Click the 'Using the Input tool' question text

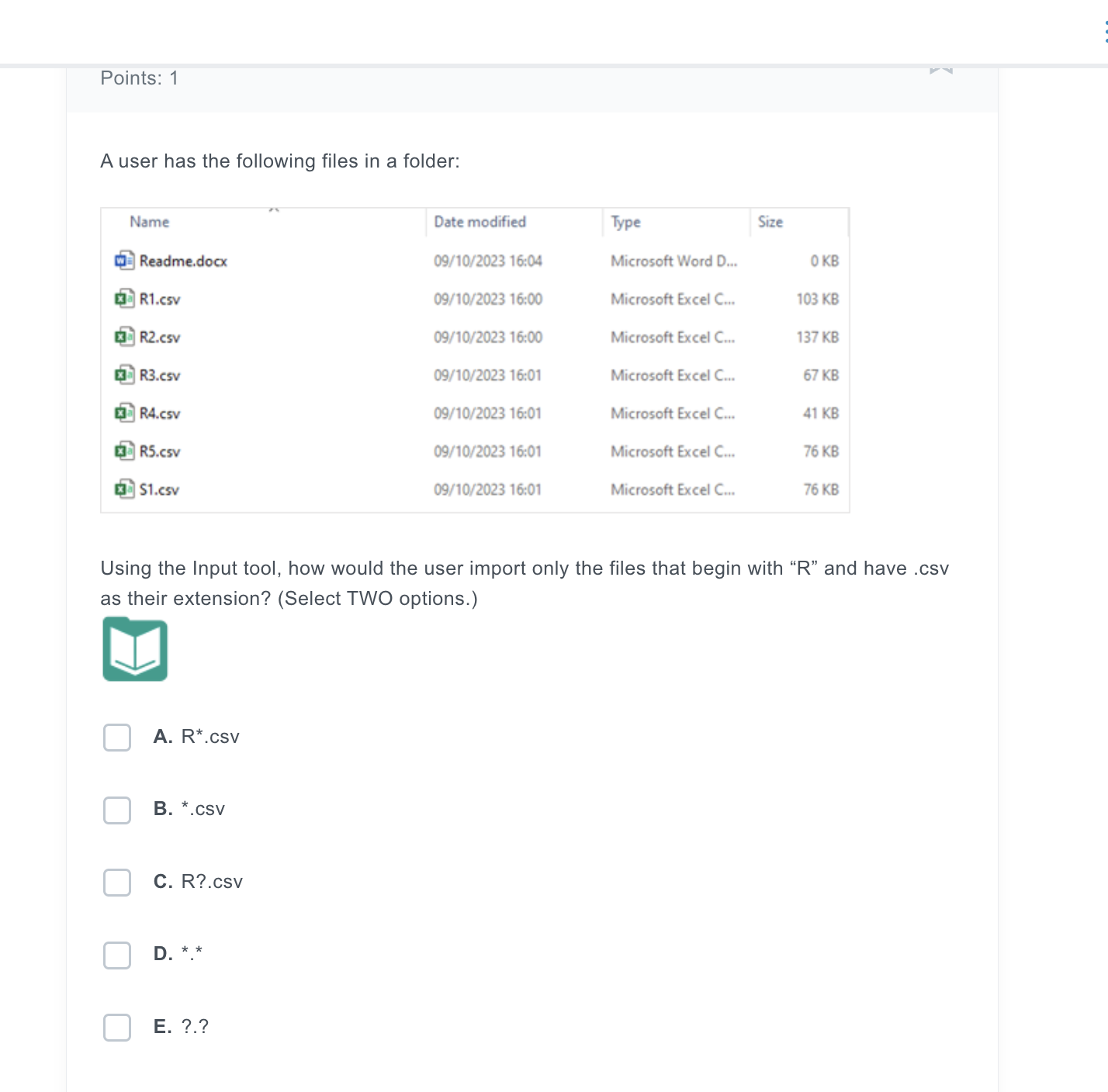[x=525, y=583]
